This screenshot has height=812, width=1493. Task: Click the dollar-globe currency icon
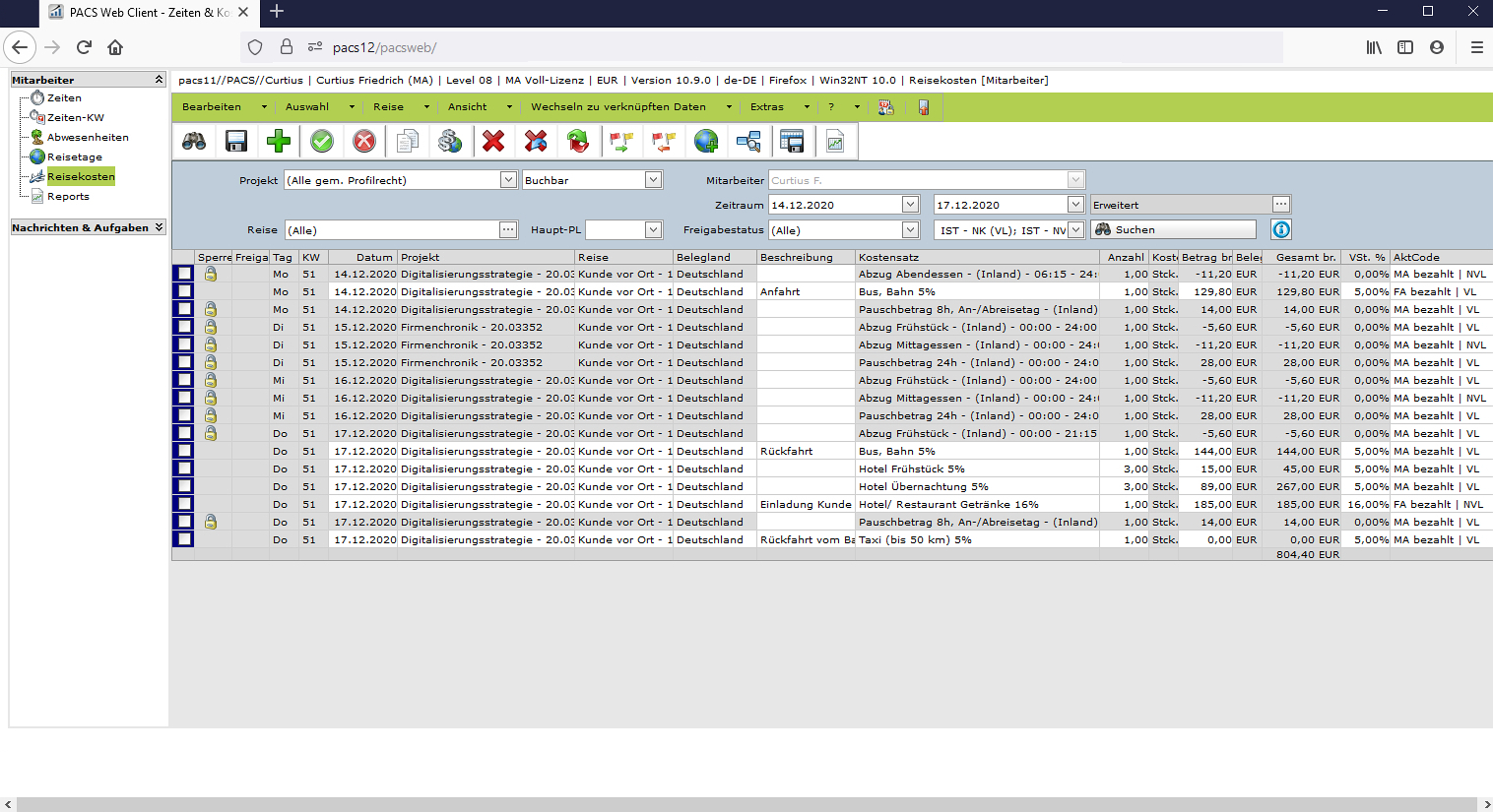pos(450,141)
